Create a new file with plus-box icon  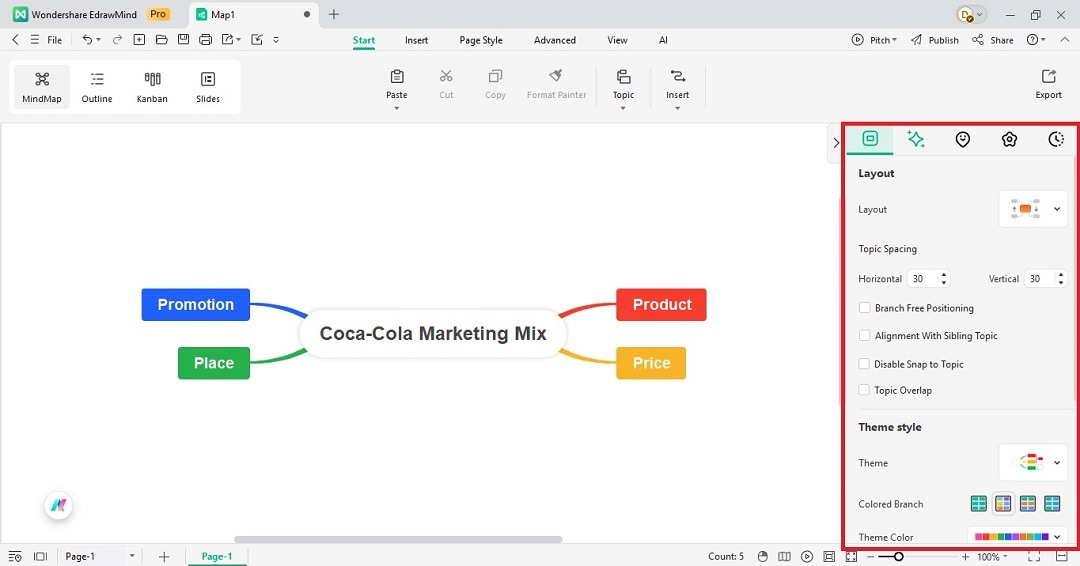coord(139,40)
